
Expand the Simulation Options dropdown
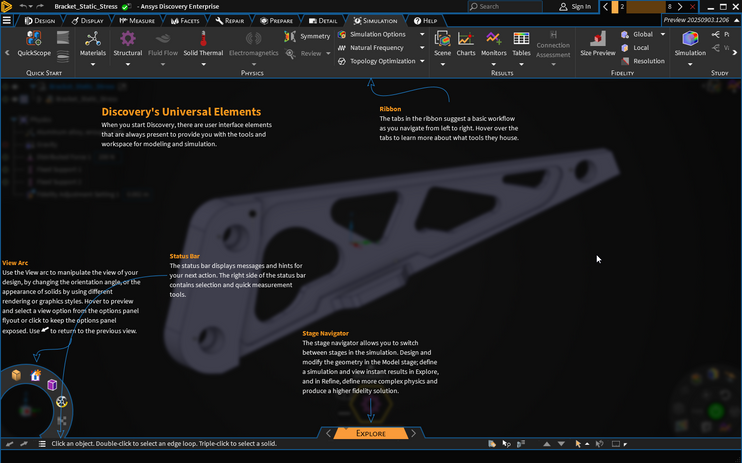coord(422,34)
